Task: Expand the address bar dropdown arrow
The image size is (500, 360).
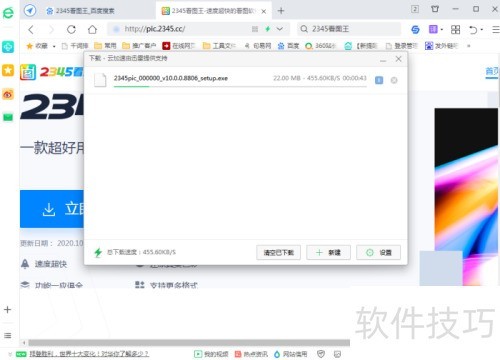Action: click(280, 29)
